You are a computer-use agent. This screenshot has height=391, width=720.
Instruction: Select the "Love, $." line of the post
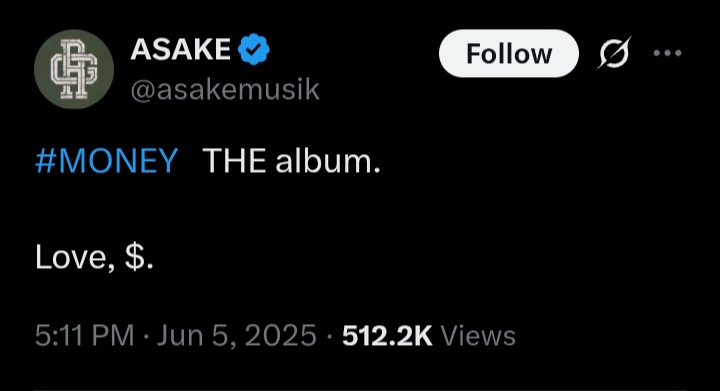click(x=94, y=257)
